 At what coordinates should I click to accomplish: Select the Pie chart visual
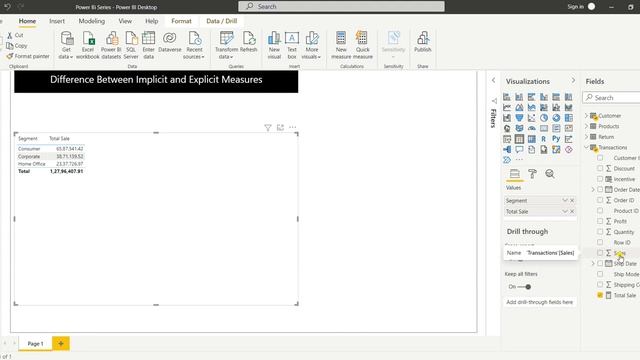pyautogui.click(x=544, y=118)
